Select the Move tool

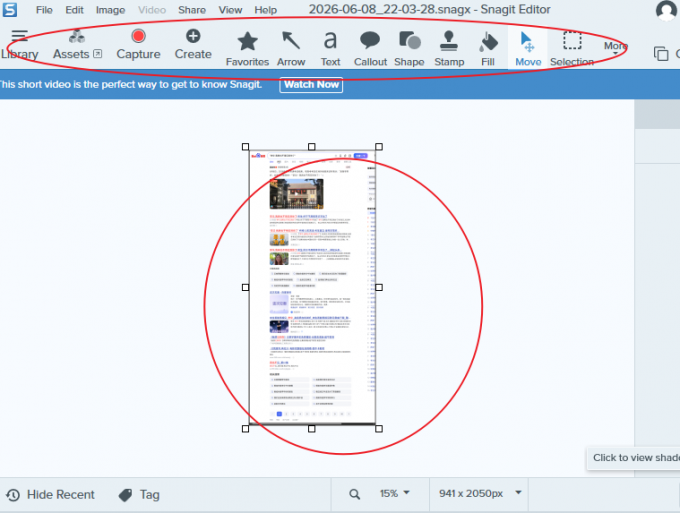point(528,49)
